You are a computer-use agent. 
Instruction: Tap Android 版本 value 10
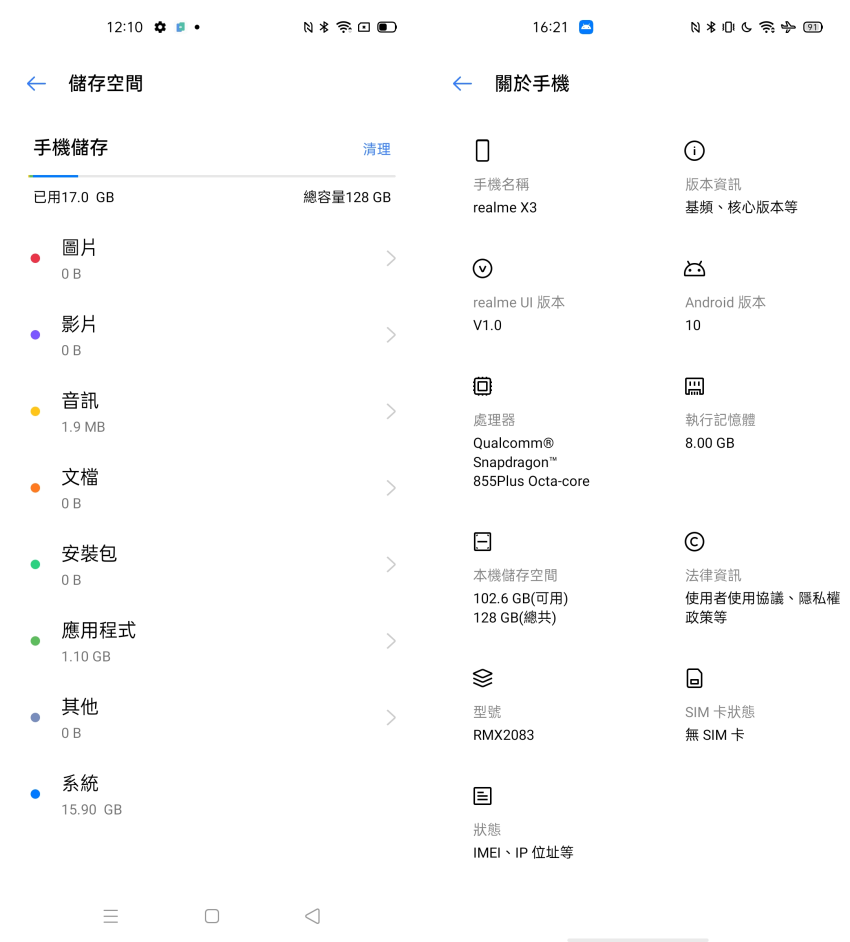[693, 325]
